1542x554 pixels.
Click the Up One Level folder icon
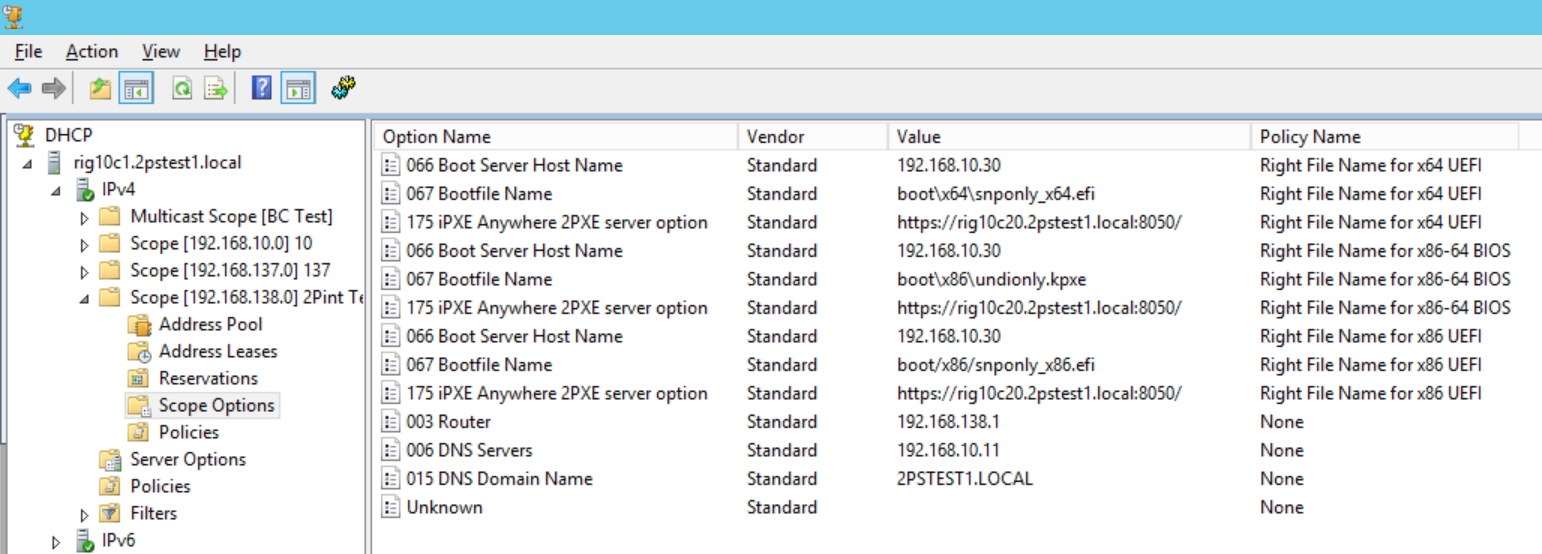pos(100,89)
